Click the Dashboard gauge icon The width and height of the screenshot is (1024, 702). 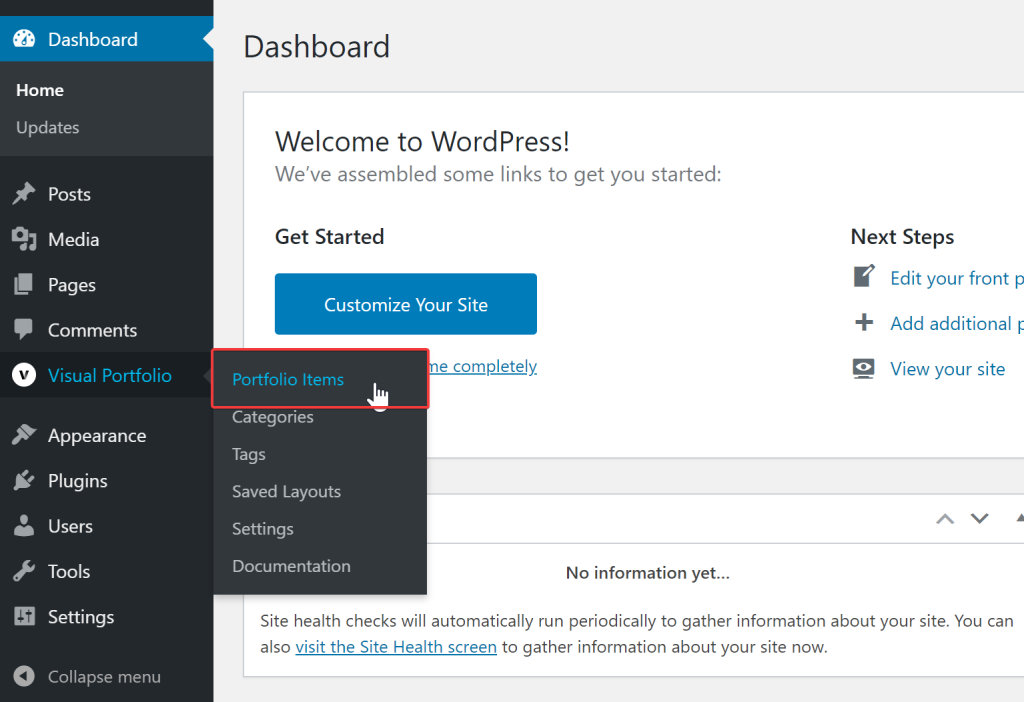tap(24, 39)
